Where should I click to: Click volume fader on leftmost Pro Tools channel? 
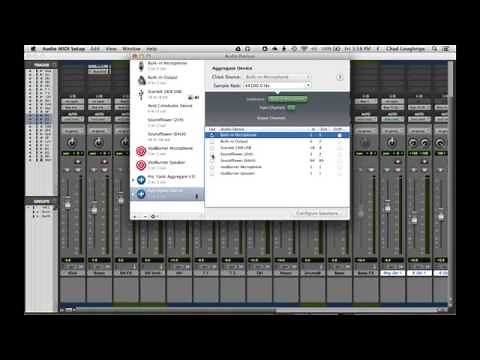click(68, 204)
